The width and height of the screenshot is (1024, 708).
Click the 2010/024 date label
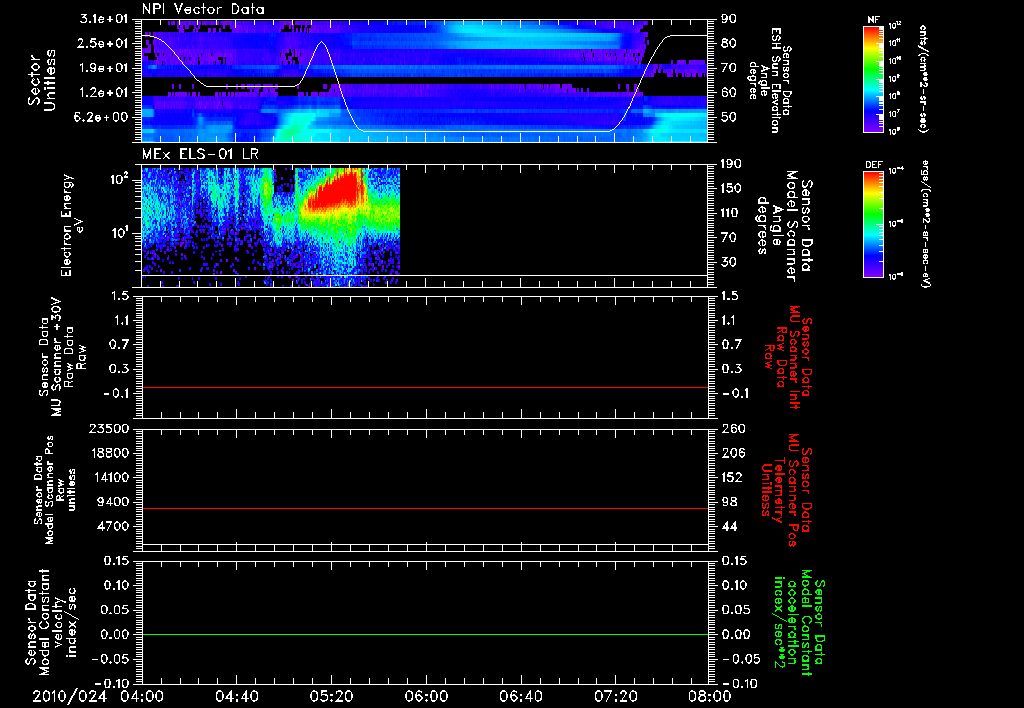pyautogui.click(x=70, y=697)
